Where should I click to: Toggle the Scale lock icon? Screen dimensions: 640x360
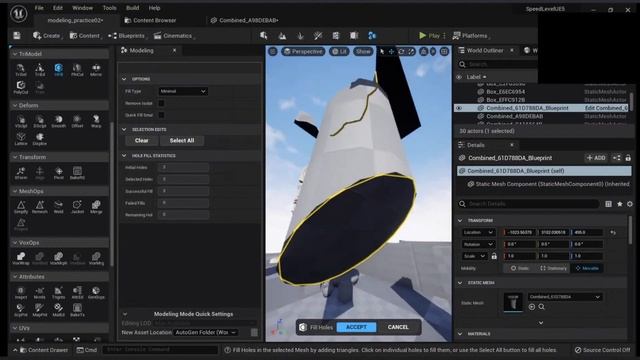coord(494,256)
